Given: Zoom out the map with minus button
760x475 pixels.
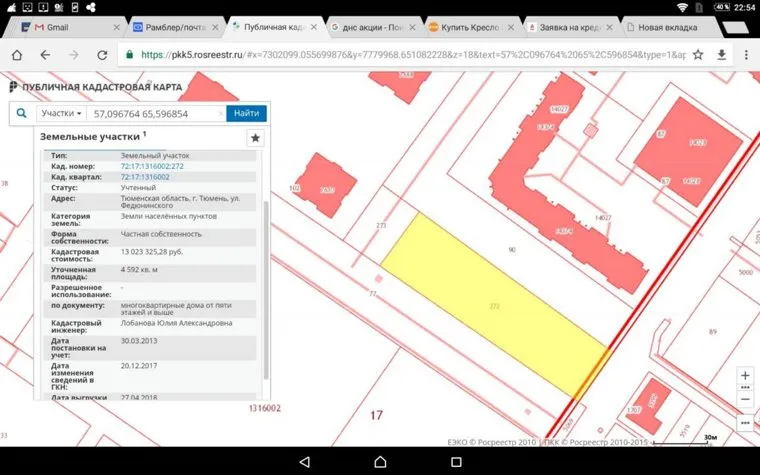Looking at the screenshot, I should 745,399.
